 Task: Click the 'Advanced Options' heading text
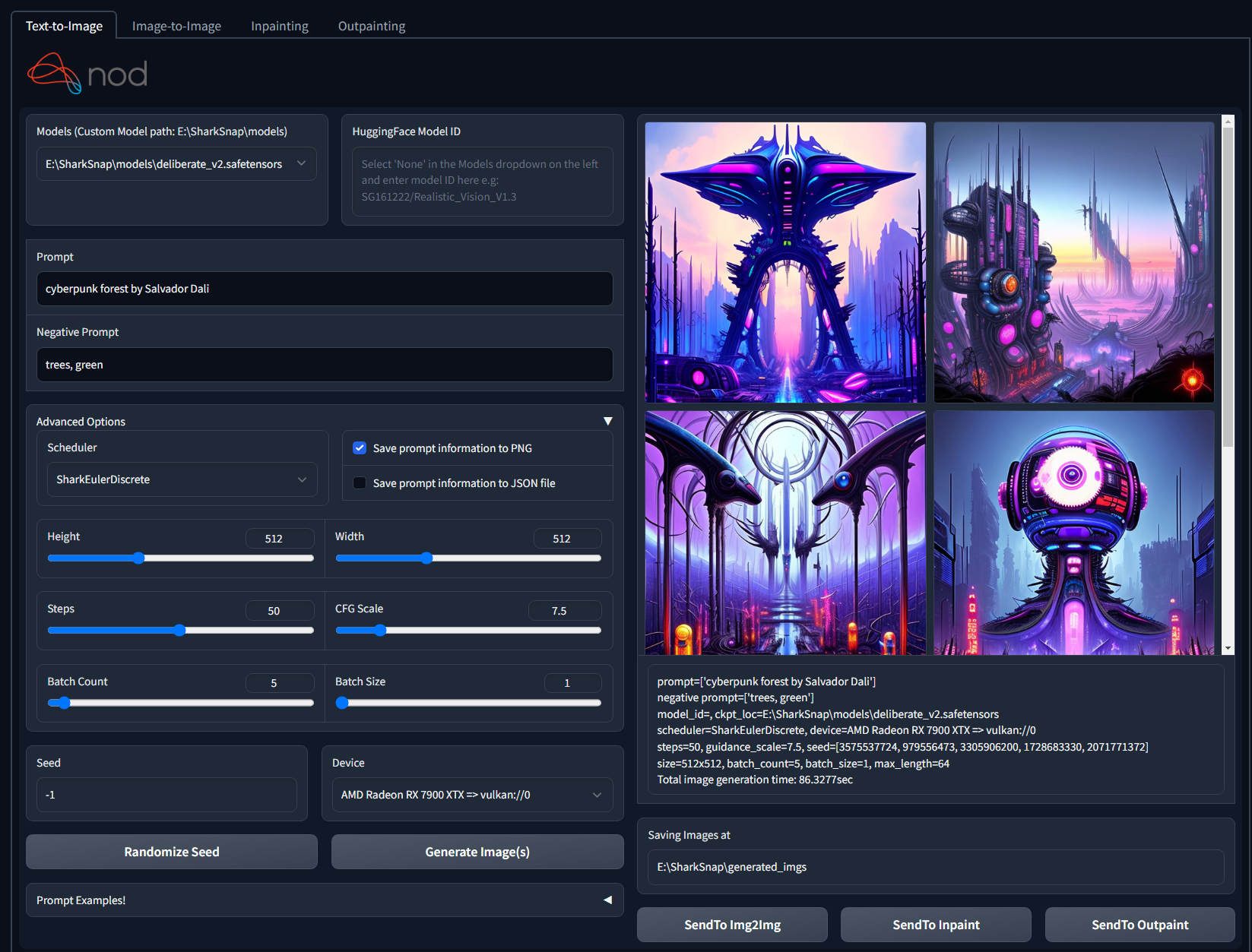click(x=81, y=422)
